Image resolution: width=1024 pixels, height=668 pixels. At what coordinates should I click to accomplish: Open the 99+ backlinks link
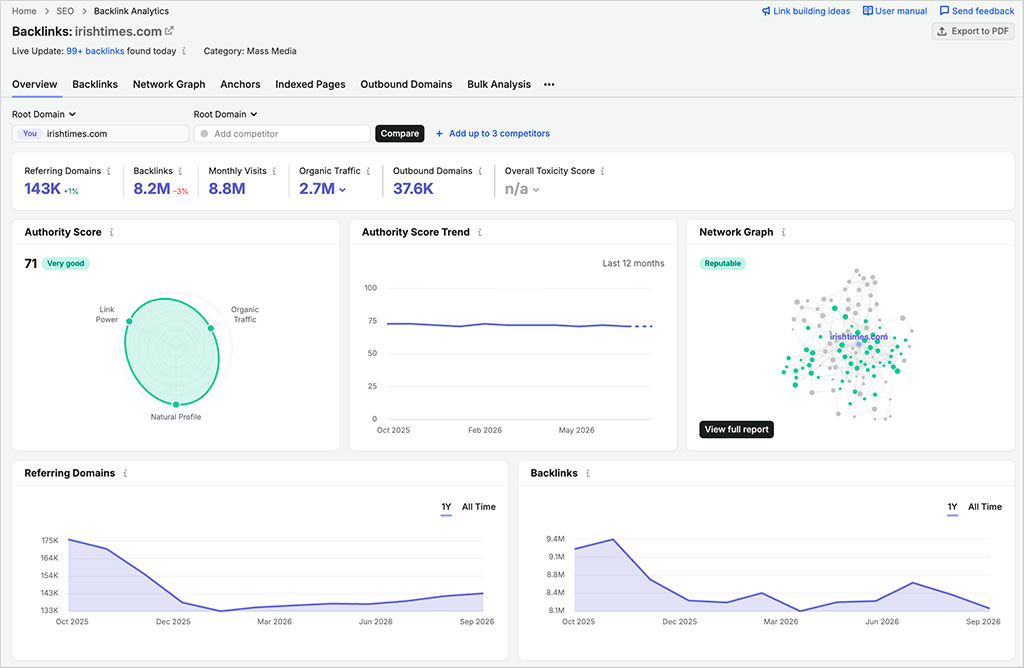coord(95,51)
